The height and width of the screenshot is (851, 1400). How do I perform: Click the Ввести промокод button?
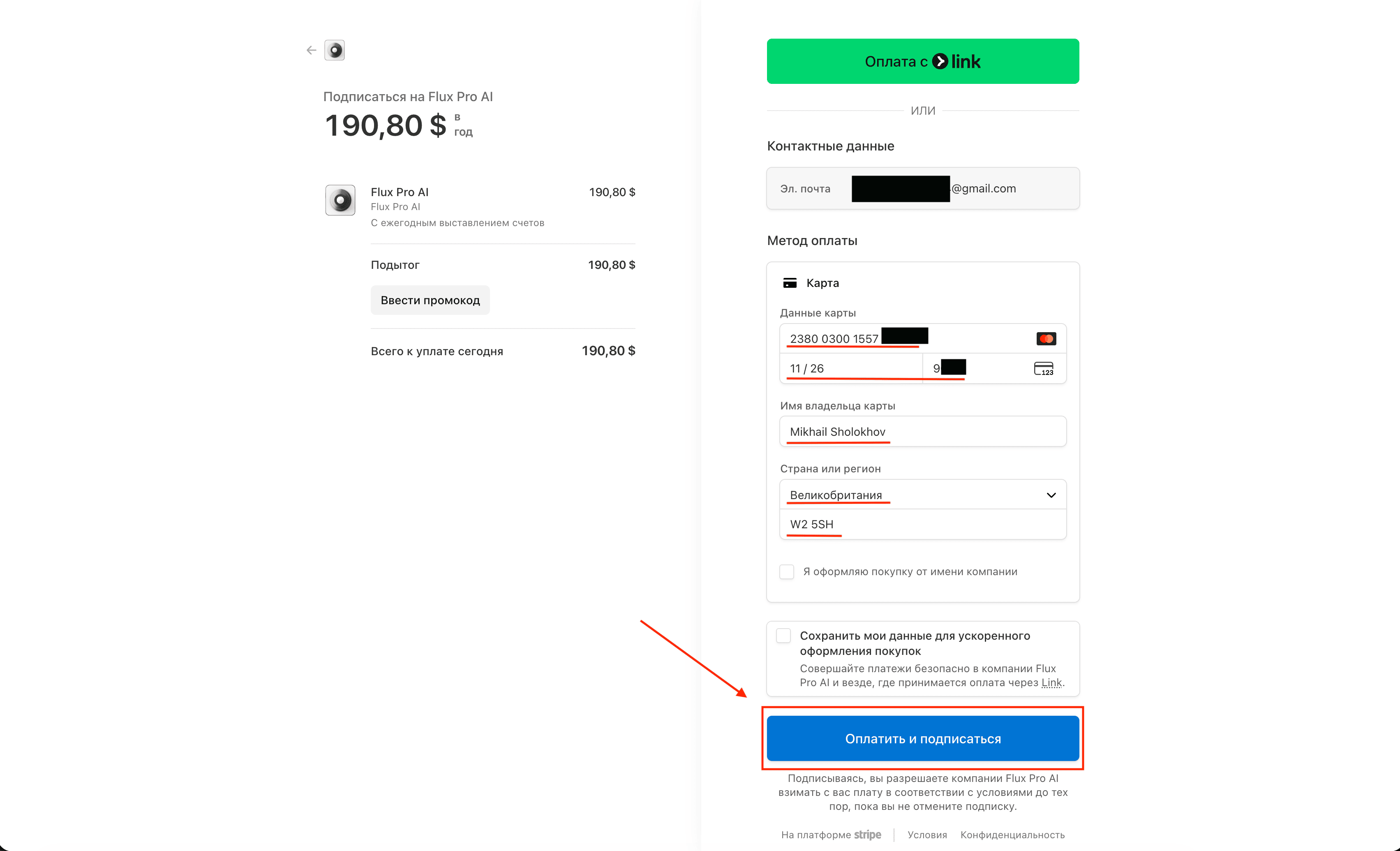(x=430, y=300)
